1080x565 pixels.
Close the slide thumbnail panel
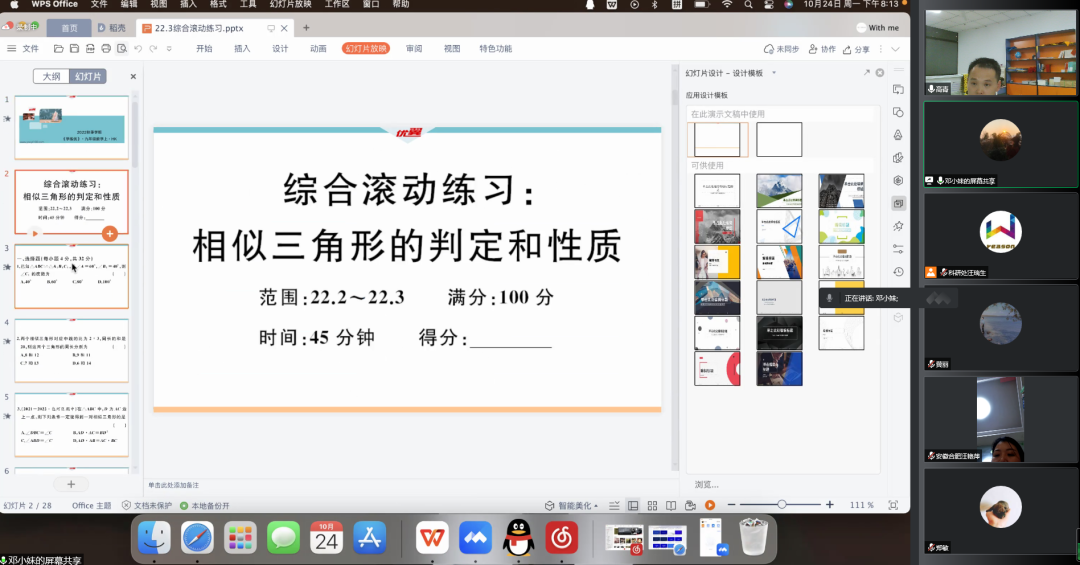point(133,76)
